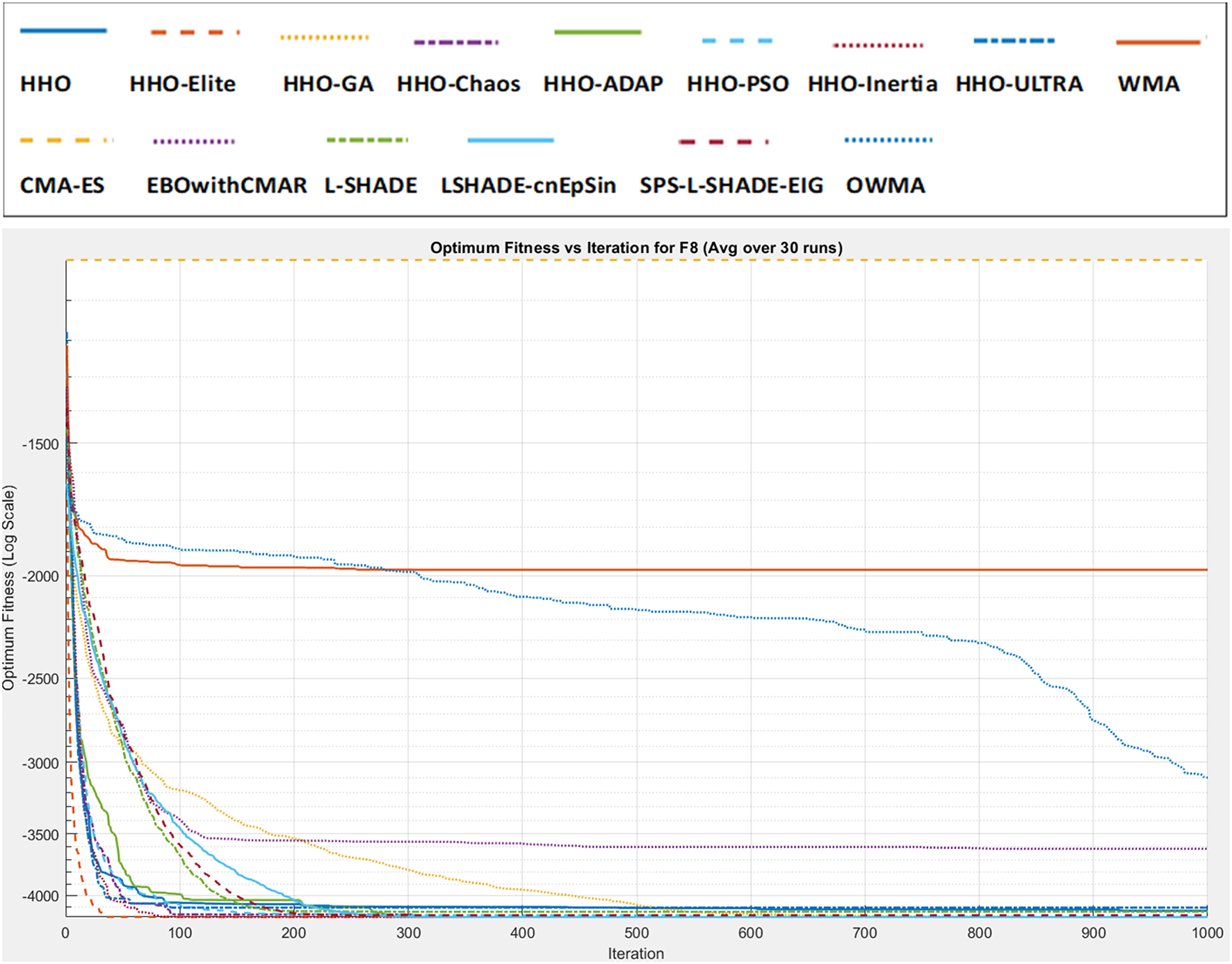Click the HHO-Elite dashed orange legend line
Screen dimensions: 1232x964
(195, 32)
